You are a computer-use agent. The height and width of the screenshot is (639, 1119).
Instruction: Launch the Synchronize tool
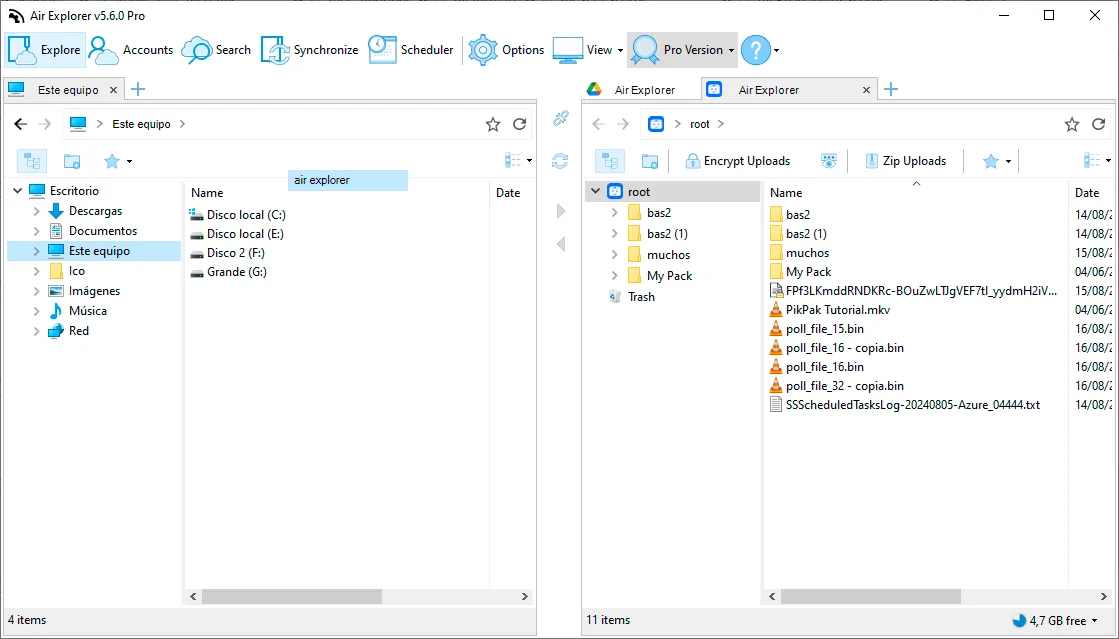tap(309, 50)
